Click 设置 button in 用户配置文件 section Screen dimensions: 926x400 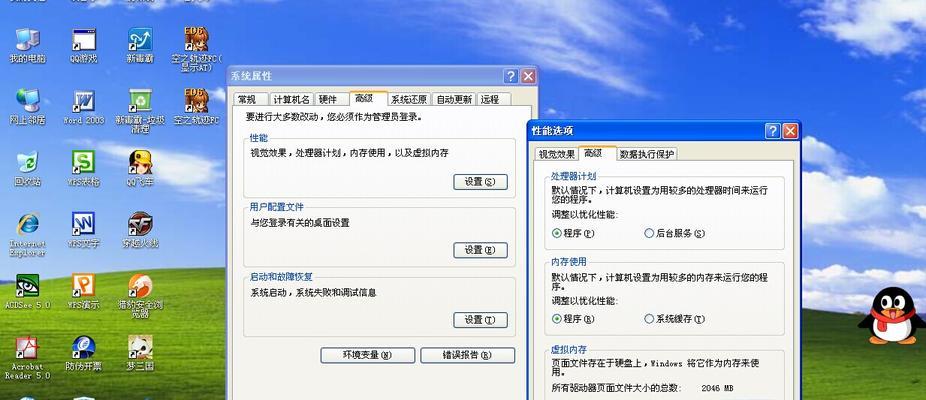coord(480,251)
